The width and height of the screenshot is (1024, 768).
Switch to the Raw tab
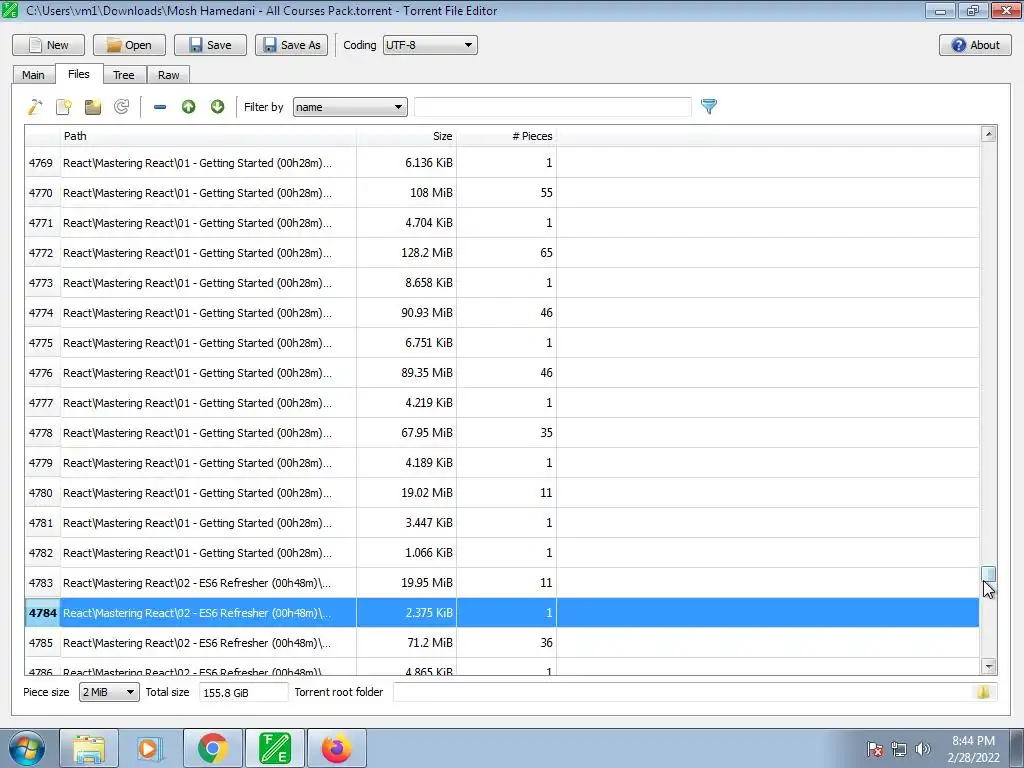(x=168, y=75)
